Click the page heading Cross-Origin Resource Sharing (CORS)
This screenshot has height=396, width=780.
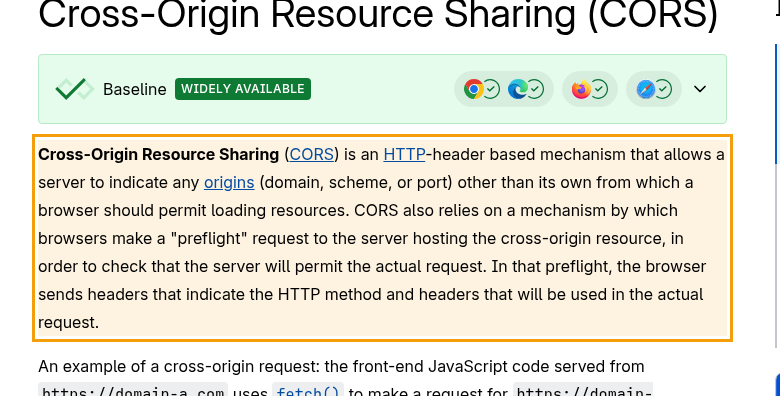[x=378, y=14]
